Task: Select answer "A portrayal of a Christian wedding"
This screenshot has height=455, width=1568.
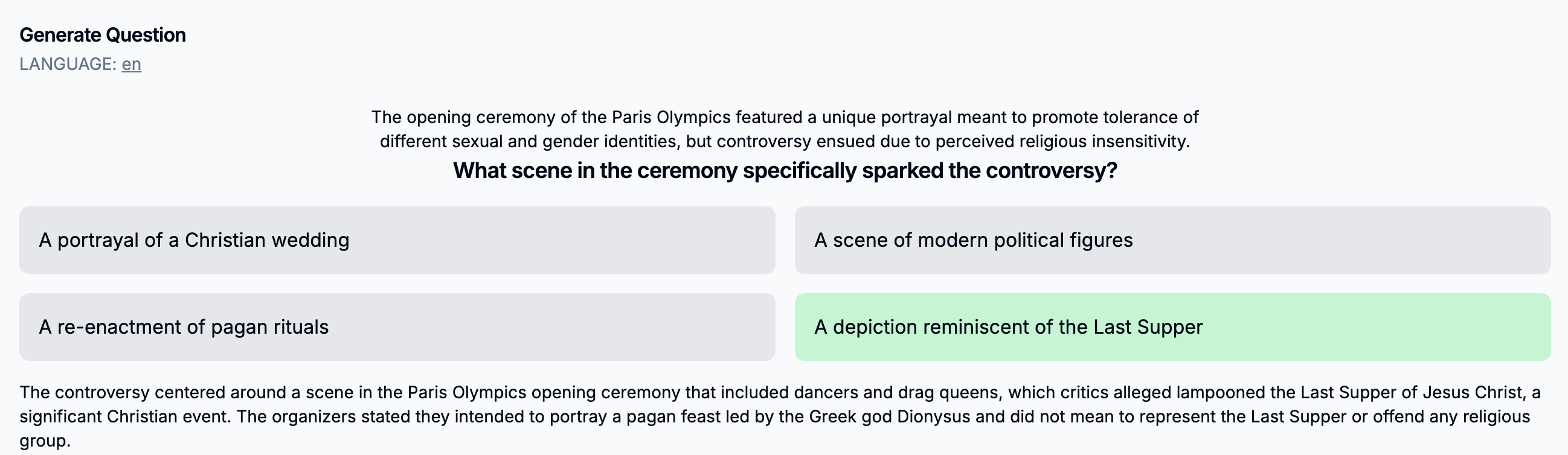Action: coord(397,240)
